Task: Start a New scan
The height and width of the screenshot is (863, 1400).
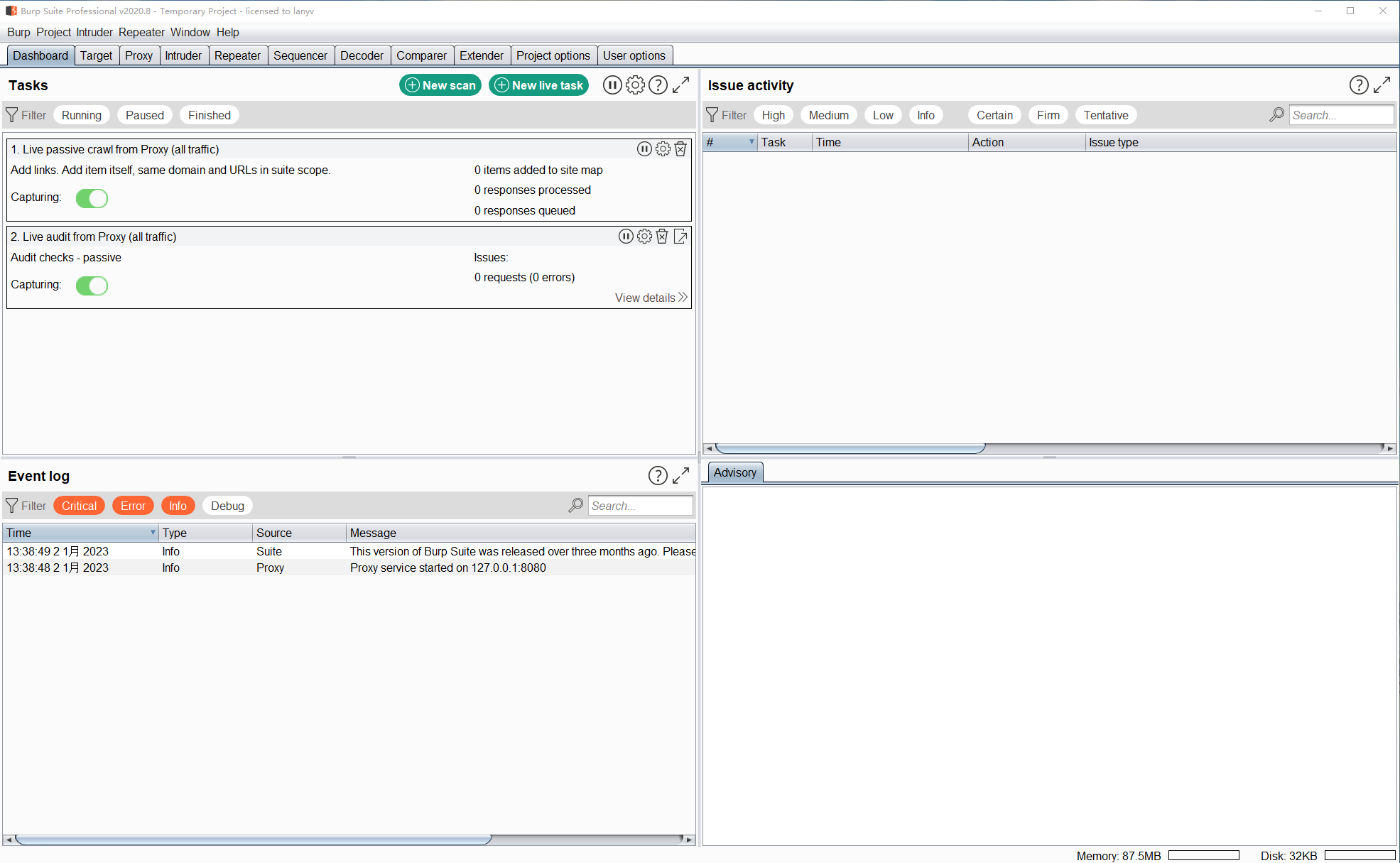Action: pos(440,85)
